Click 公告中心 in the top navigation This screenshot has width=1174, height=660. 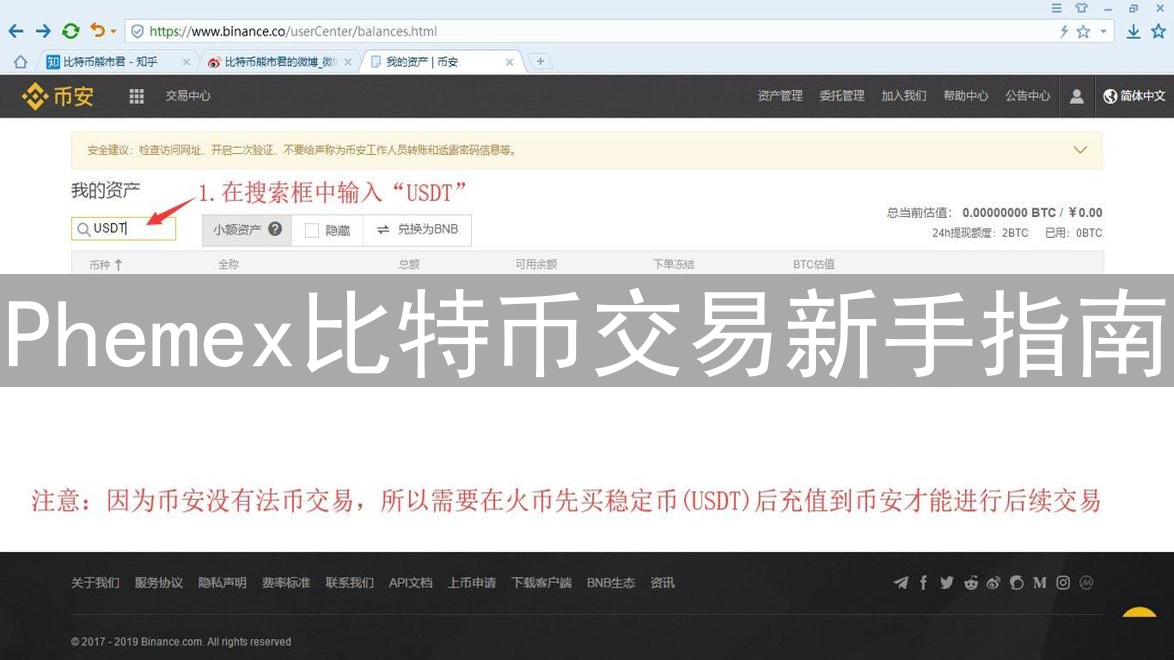click(1027, 96)
